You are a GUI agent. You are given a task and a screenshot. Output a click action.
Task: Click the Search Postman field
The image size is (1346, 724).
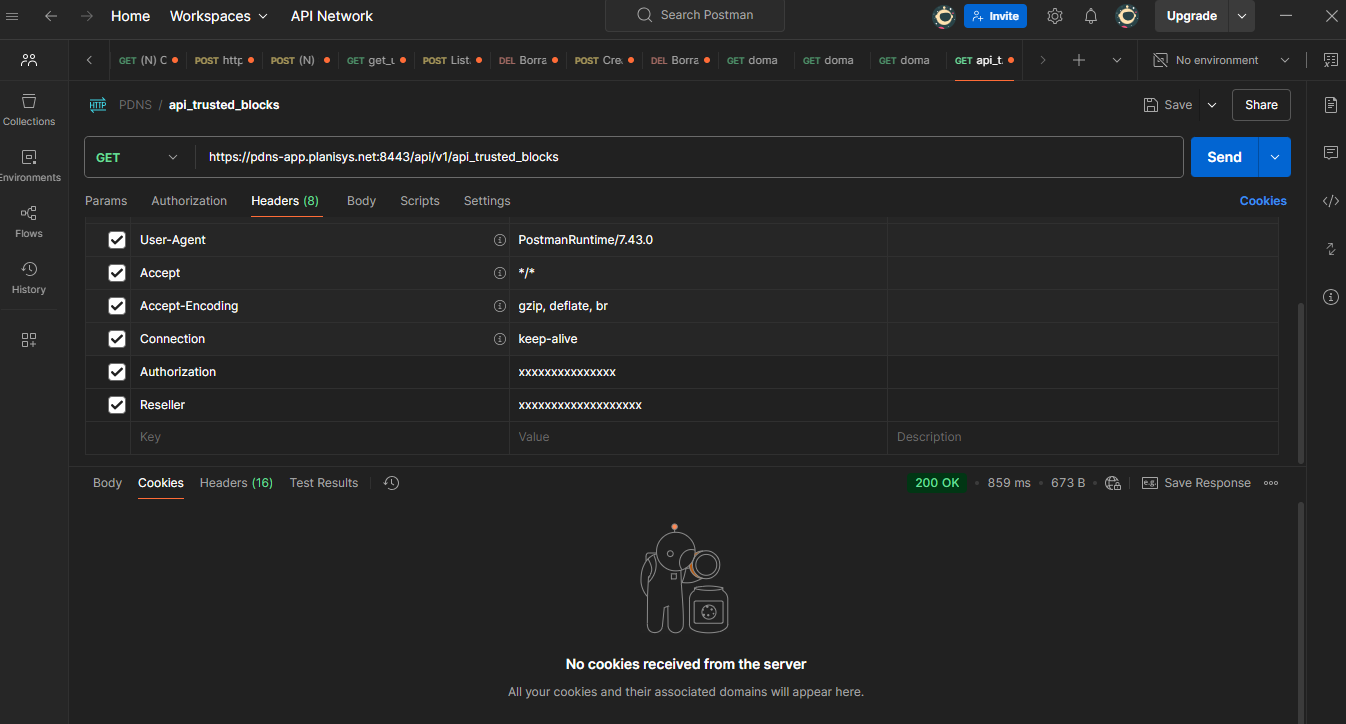[x=695, y=16]
